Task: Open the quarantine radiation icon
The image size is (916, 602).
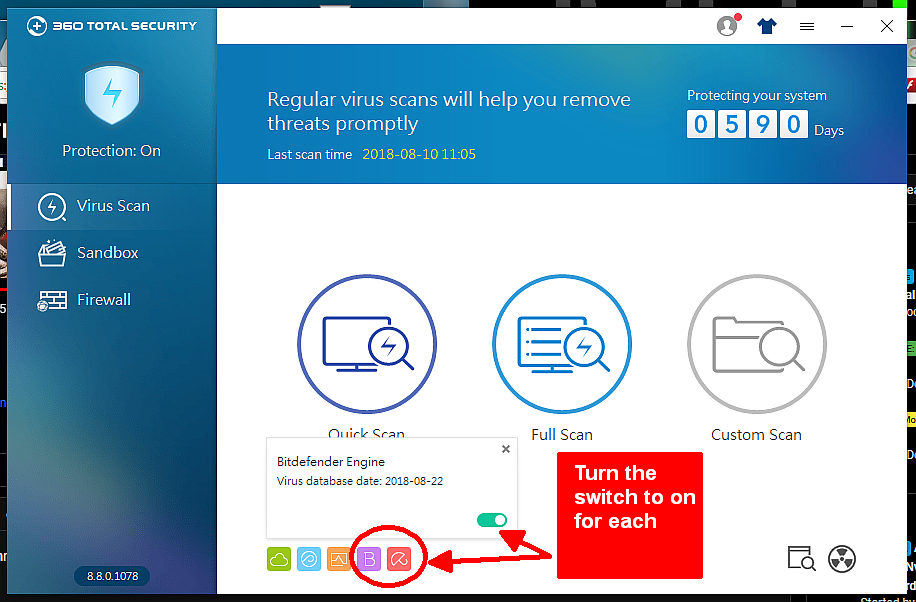Action: click(842, 559)
